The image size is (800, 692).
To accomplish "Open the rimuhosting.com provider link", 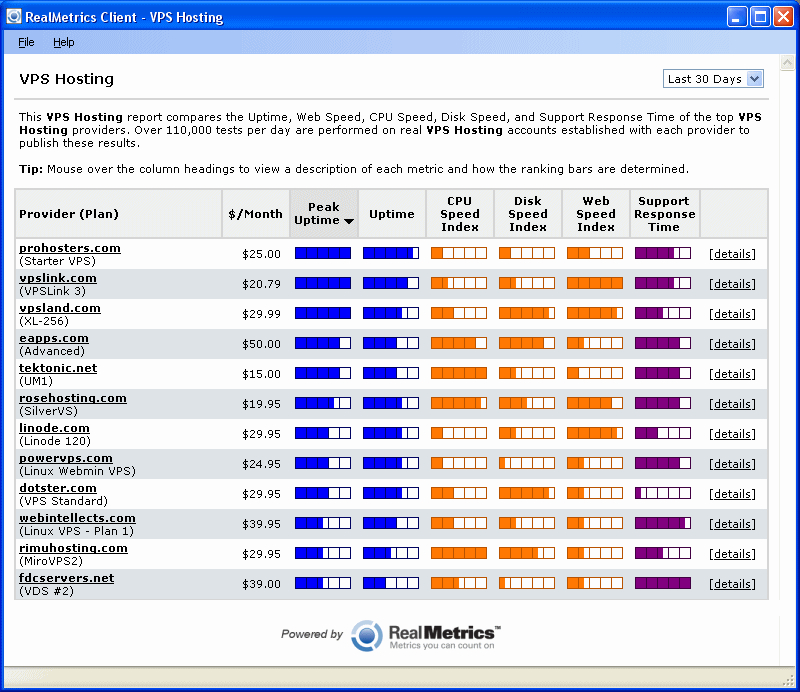I will 73,548.
